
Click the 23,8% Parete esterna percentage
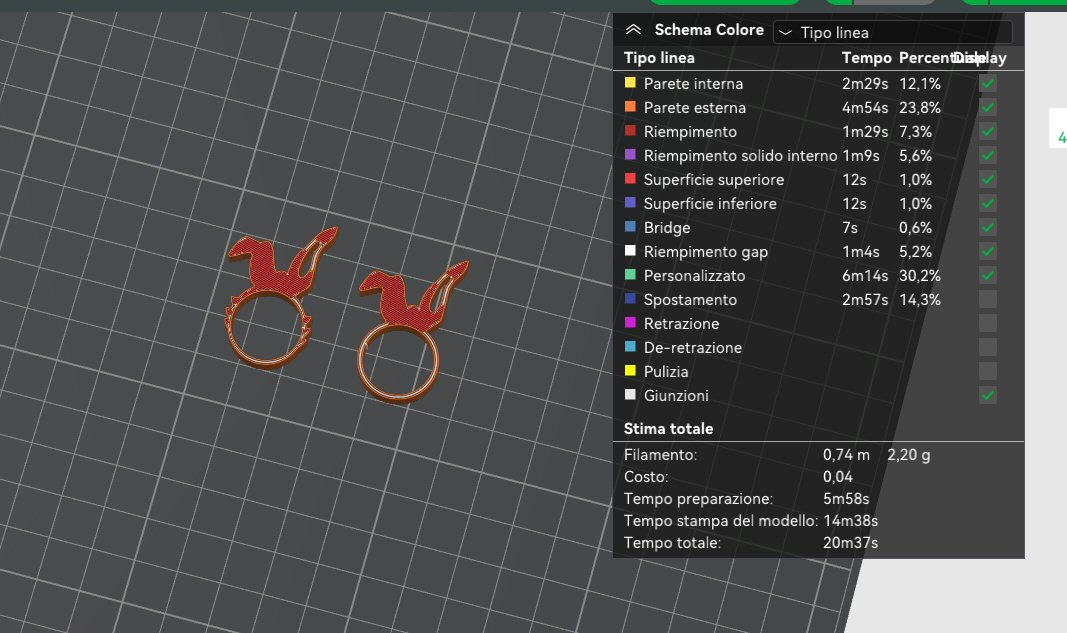tap(920, 108)
